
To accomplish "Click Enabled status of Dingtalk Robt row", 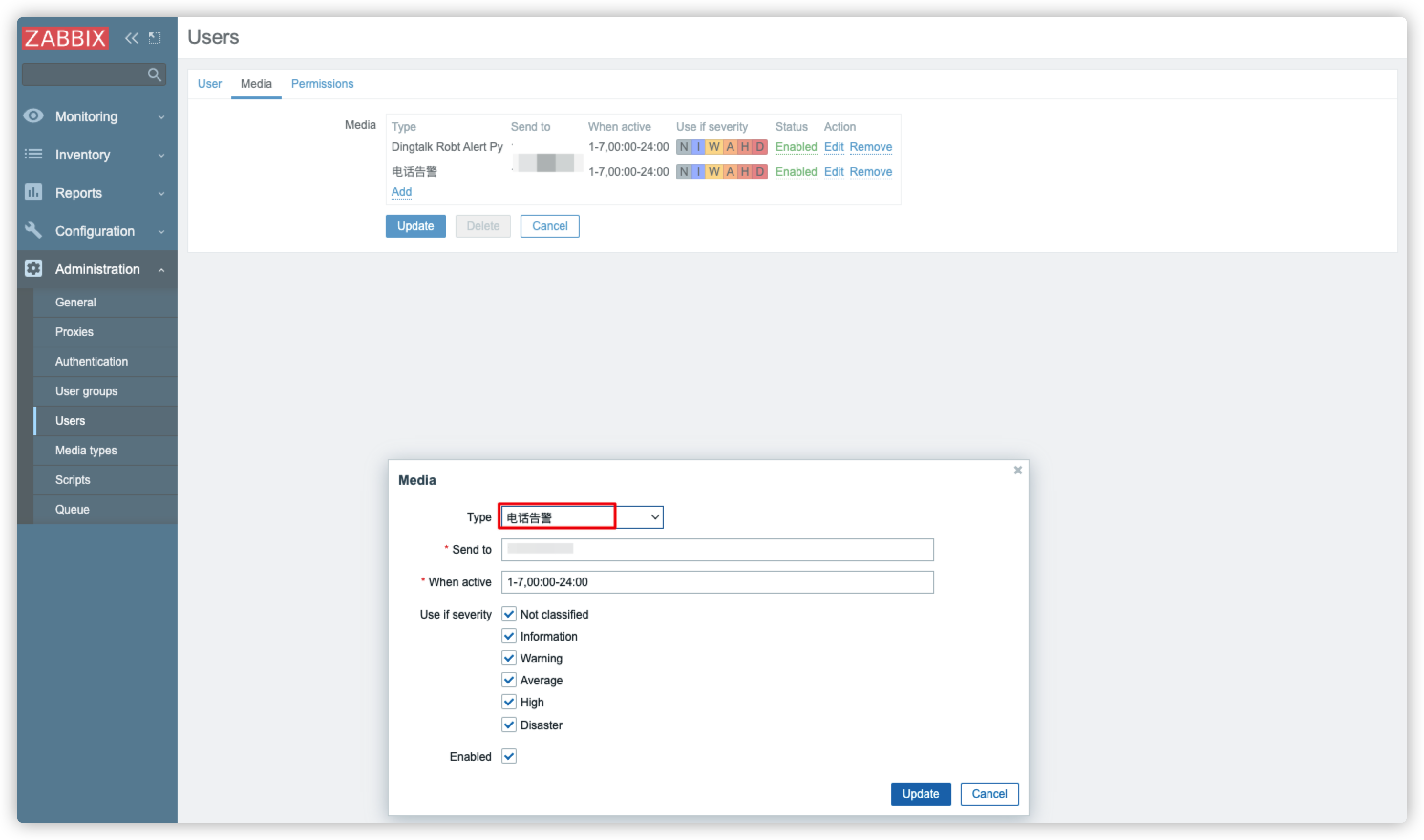I will pos(796,147).
